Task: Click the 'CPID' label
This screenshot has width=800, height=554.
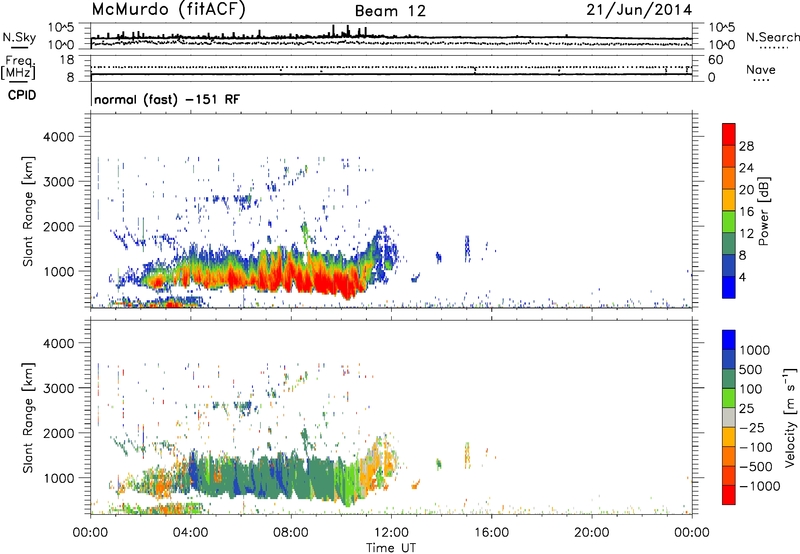Action: click(22, 95)
